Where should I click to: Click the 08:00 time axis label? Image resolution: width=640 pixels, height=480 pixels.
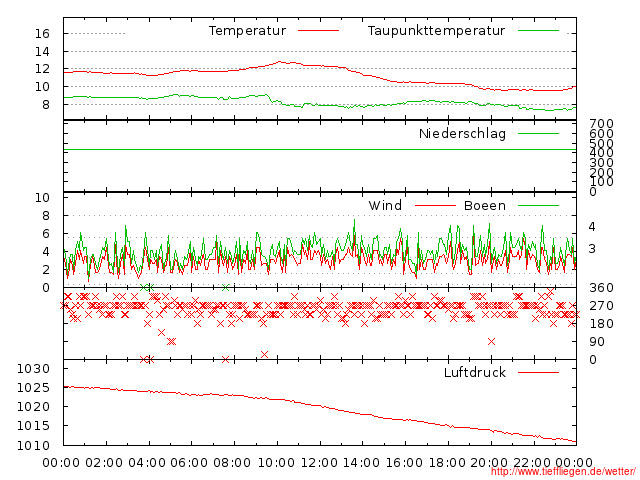tap(232, 463)
